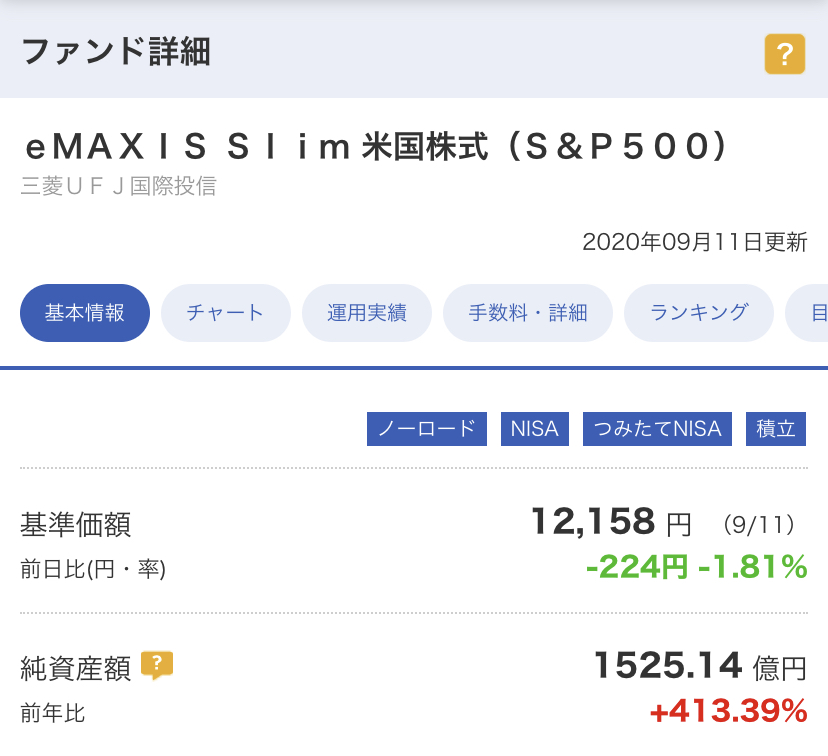Open the 運用実績 tab
Screen dimensions: 828x756
(x=366, y=313)
